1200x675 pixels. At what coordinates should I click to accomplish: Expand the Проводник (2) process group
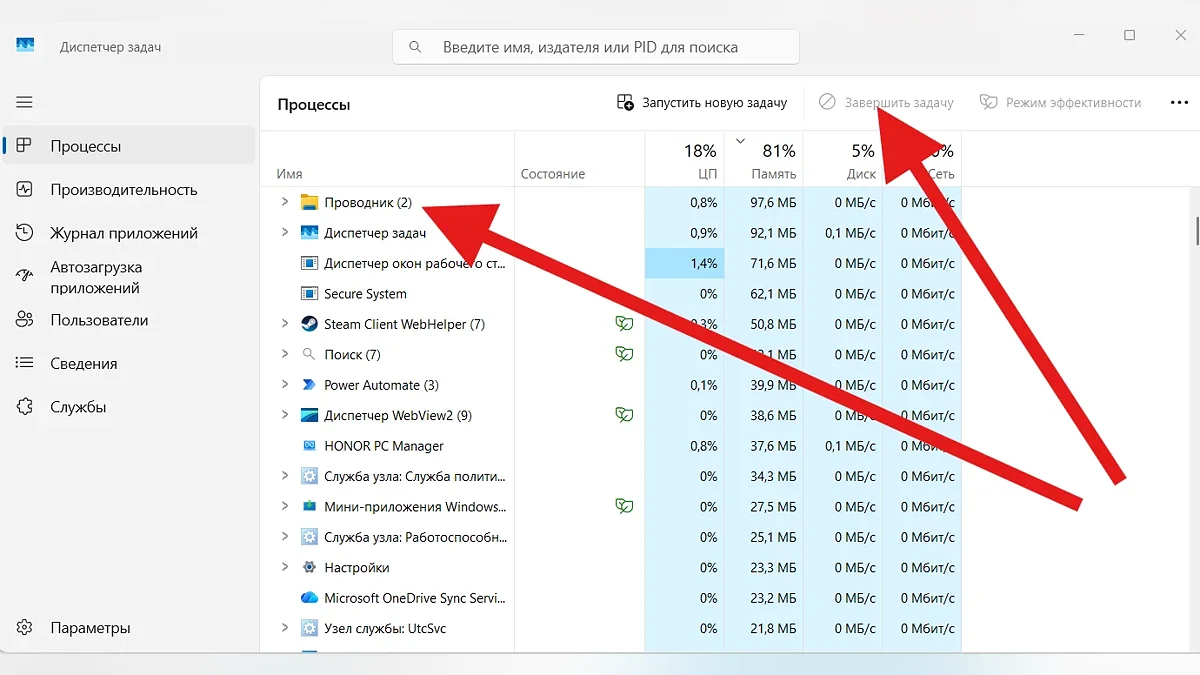tap(284, 202)
